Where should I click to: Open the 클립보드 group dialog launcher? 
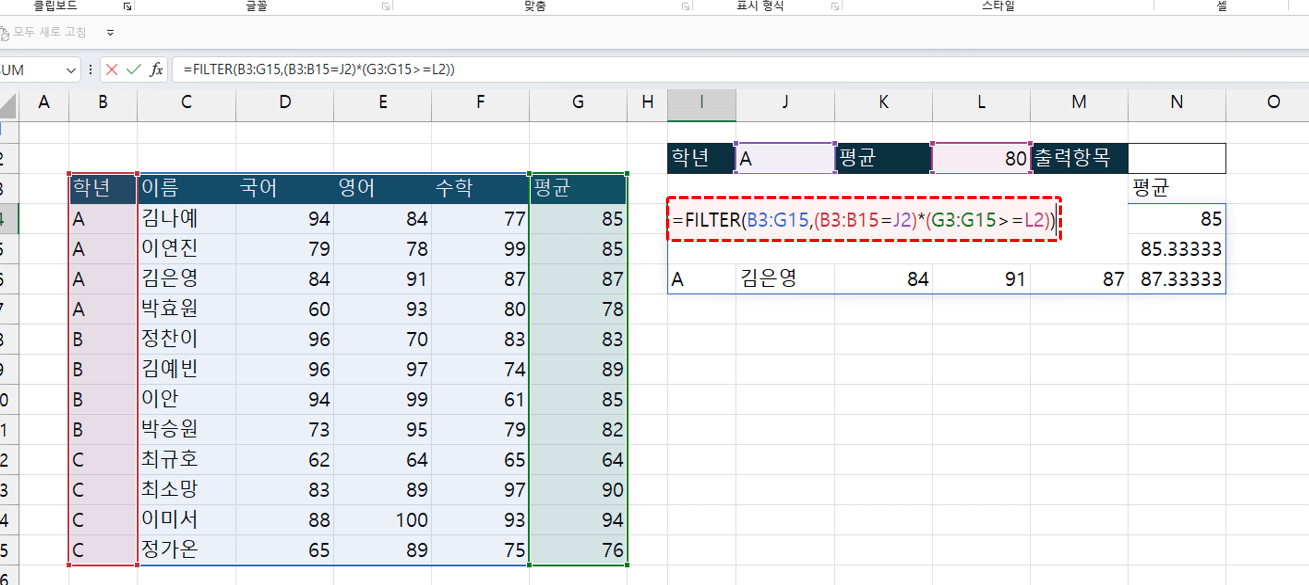[x=127, y=6]
